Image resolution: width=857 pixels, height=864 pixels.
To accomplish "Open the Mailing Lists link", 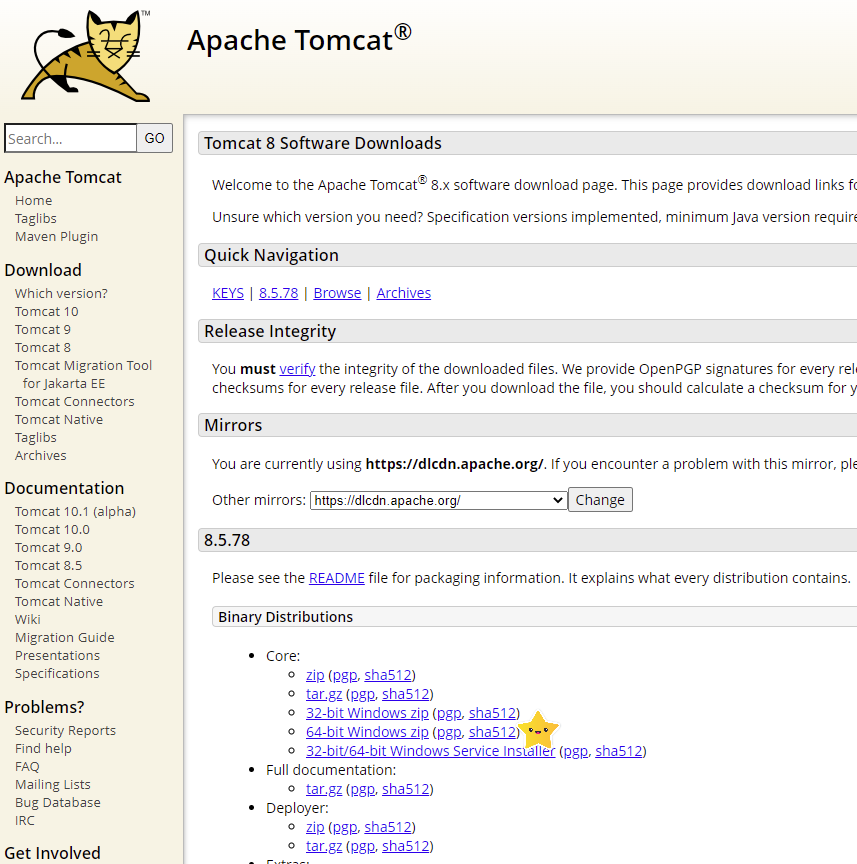I will [x=53, y=785].
